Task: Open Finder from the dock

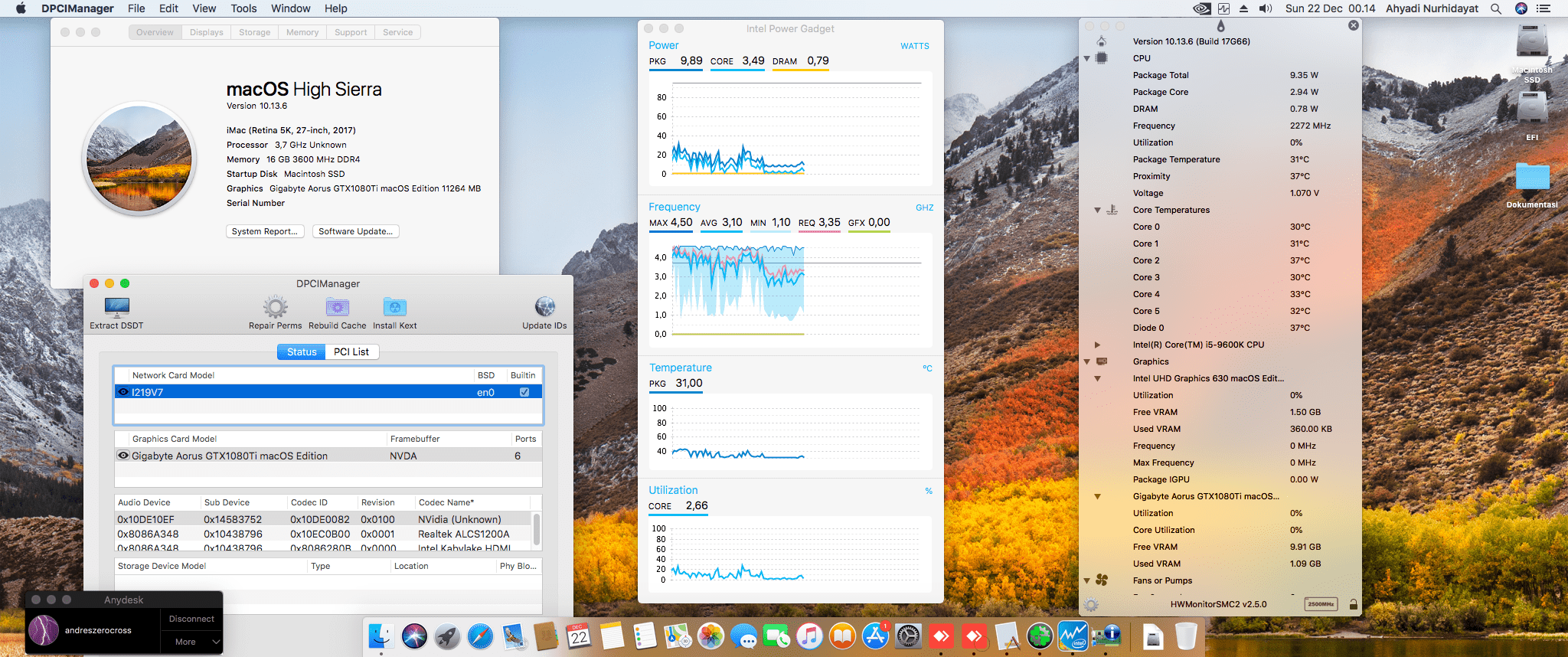Action: (381, 636)
